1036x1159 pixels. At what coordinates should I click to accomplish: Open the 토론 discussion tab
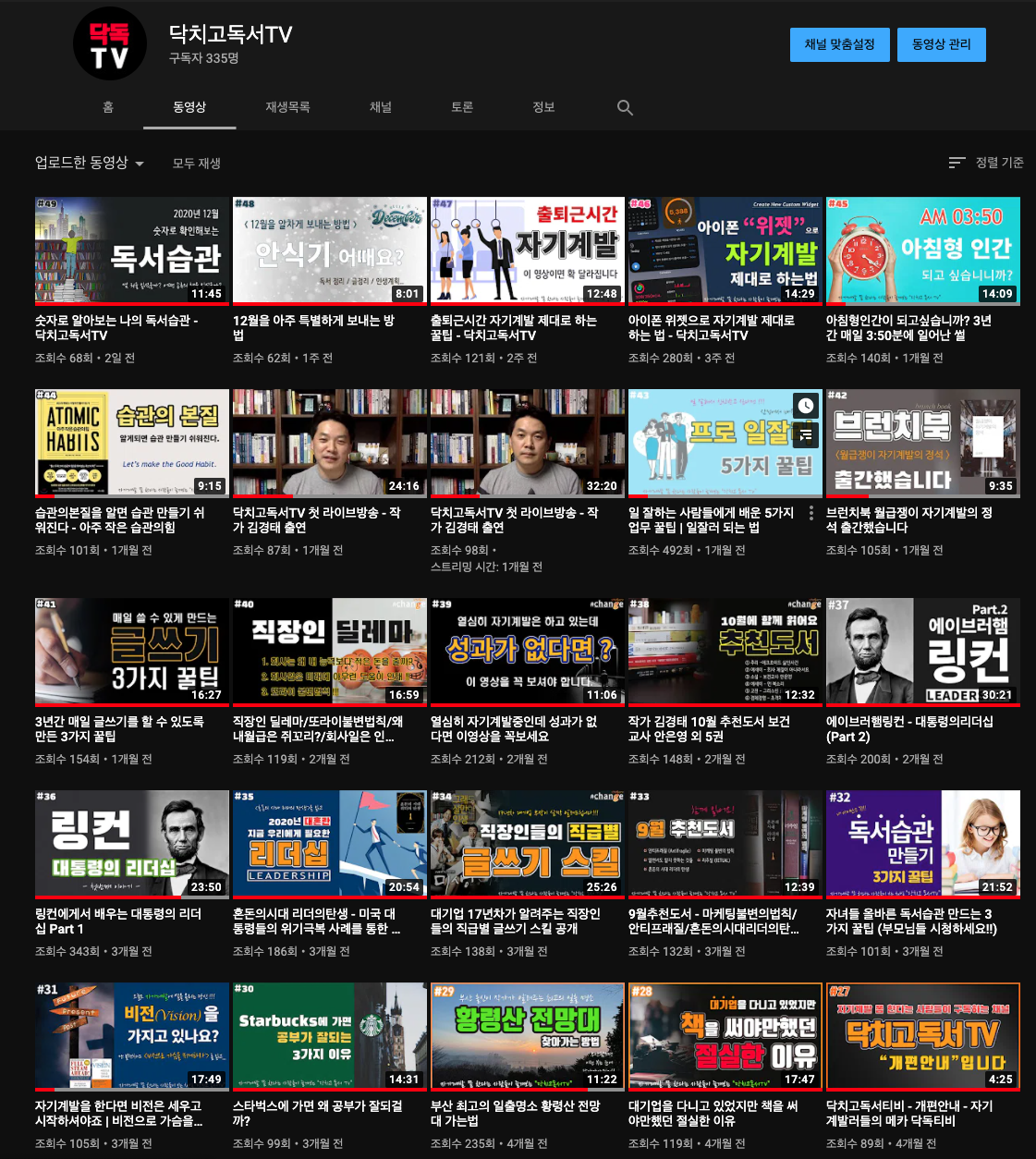click(461, 107)
